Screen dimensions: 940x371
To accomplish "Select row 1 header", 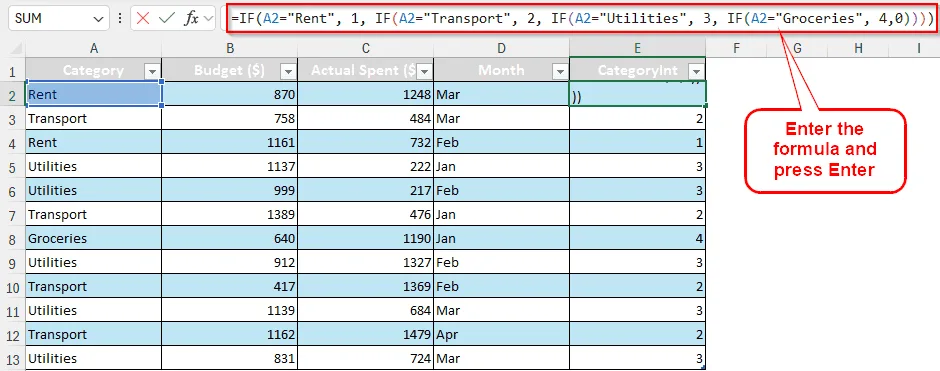I will 13,70.
